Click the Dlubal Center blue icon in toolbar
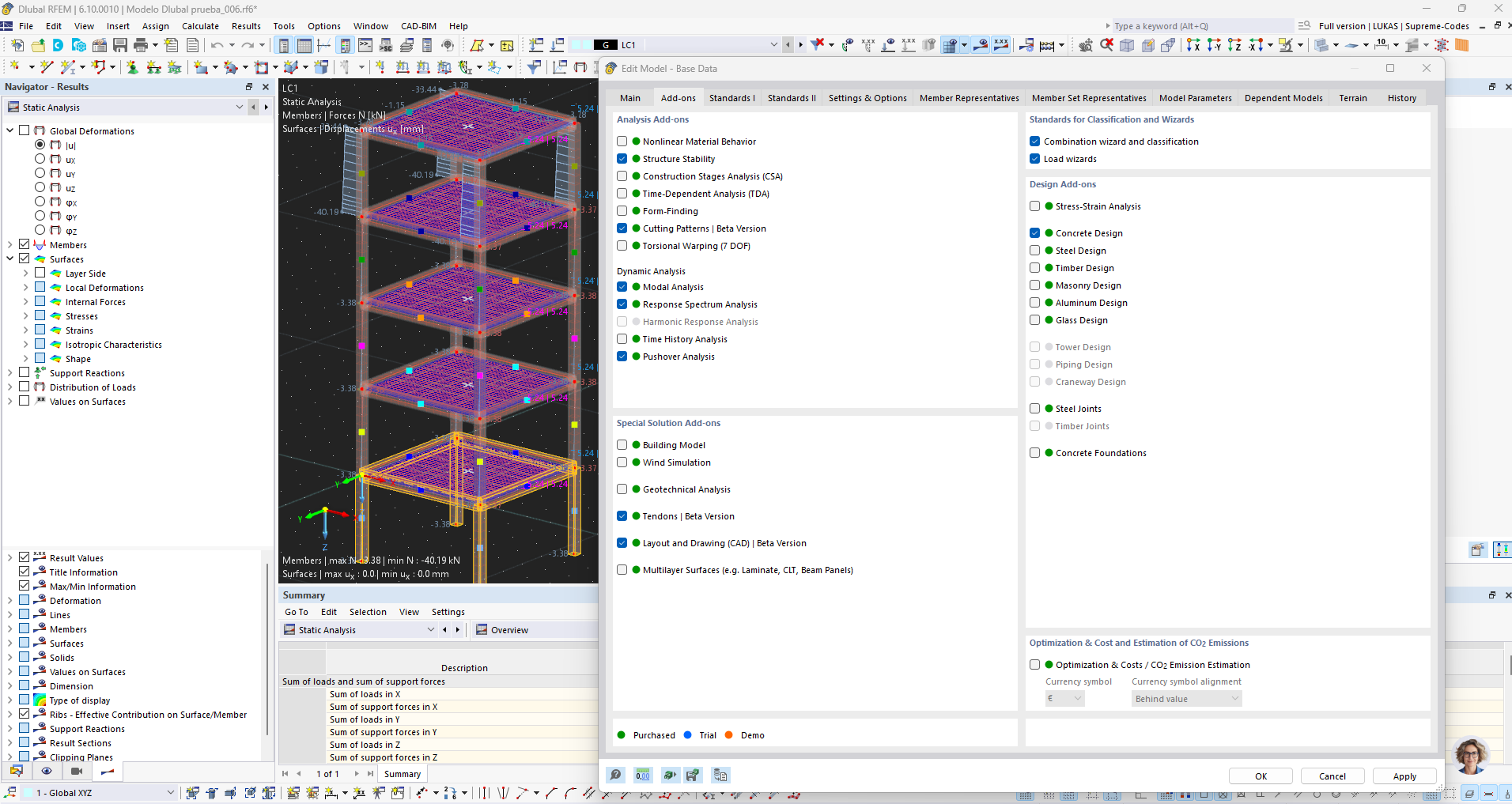The height and width of the screenshot is (804, 1512). coord(58,45)
